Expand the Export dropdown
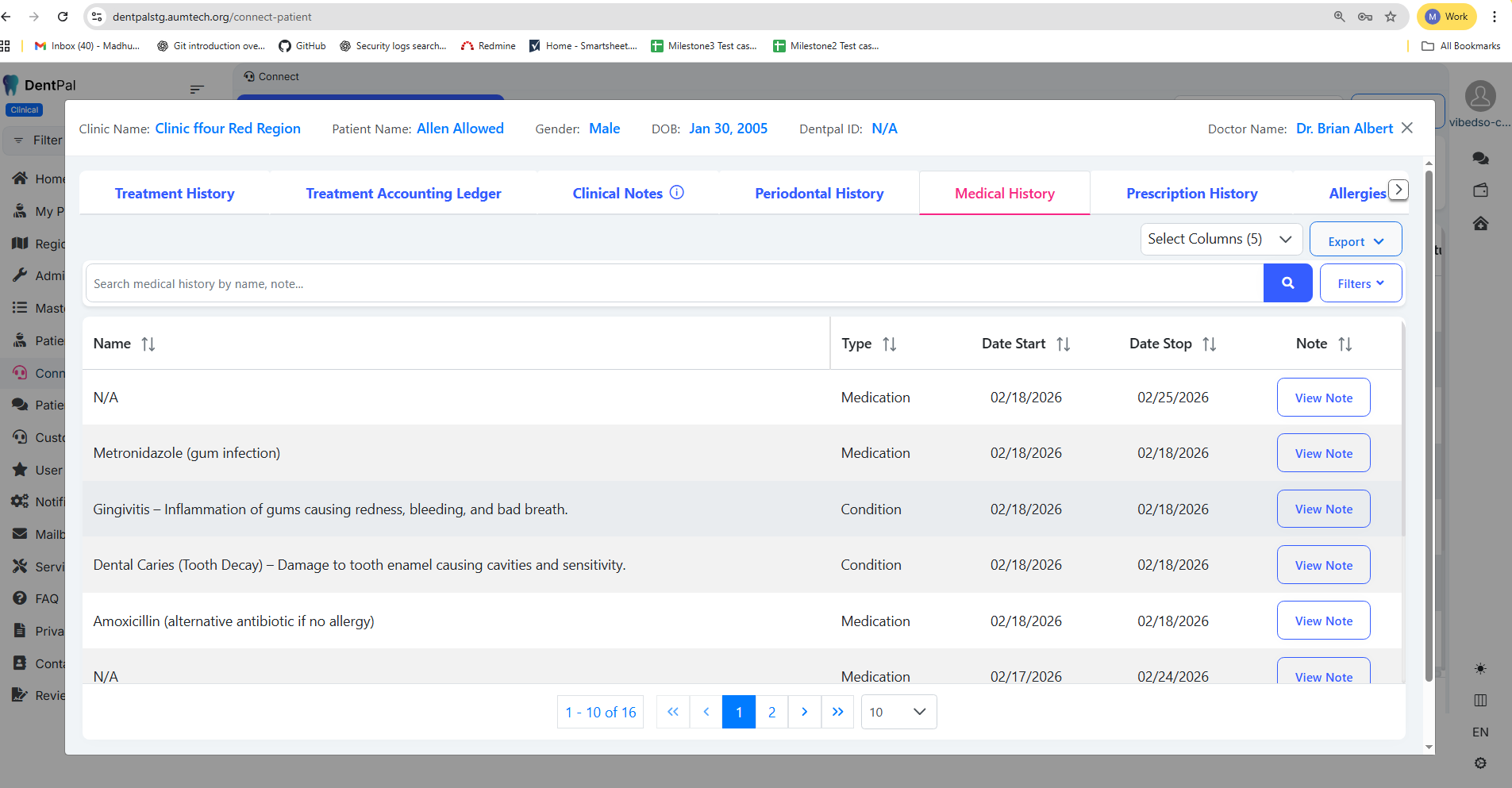This screenshot has width=1512, height=788. (x=1355, y=241)
